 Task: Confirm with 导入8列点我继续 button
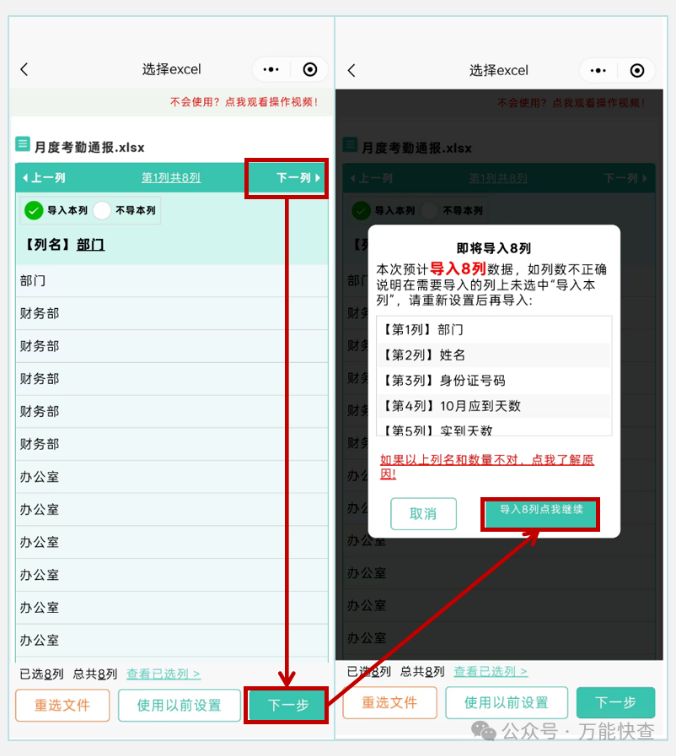click(540, 514)
